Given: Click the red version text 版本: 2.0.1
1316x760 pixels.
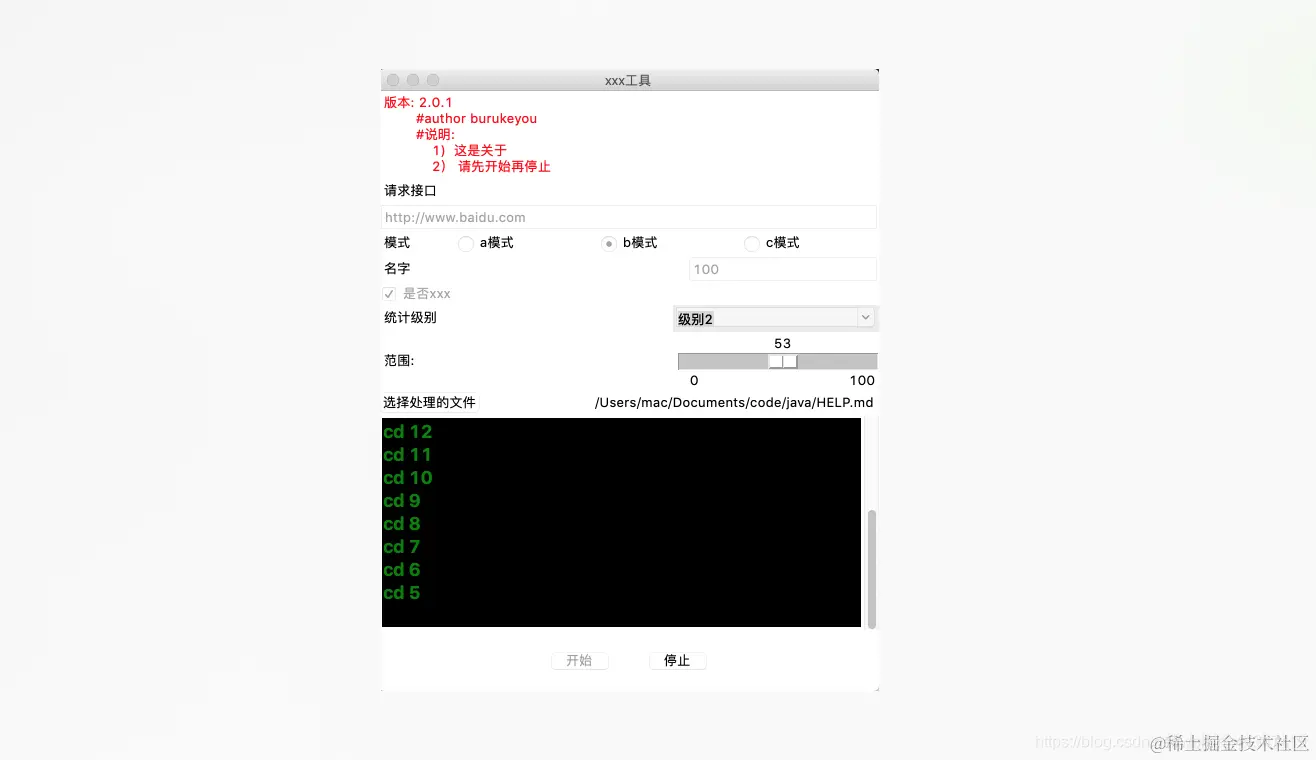Looking at the screenshot, I should [x=418, y=102].
